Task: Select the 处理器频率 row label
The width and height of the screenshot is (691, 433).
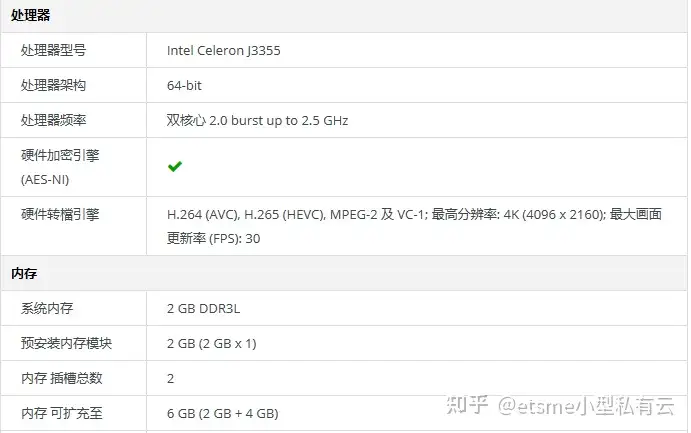Action: click(x=53, y=120)
